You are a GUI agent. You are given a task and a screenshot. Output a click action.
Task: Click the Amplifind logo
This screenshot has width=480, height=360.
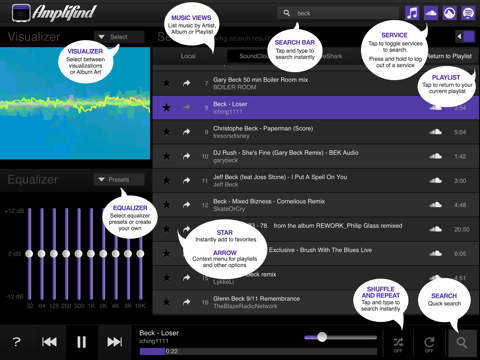click(x=54, y=13)
